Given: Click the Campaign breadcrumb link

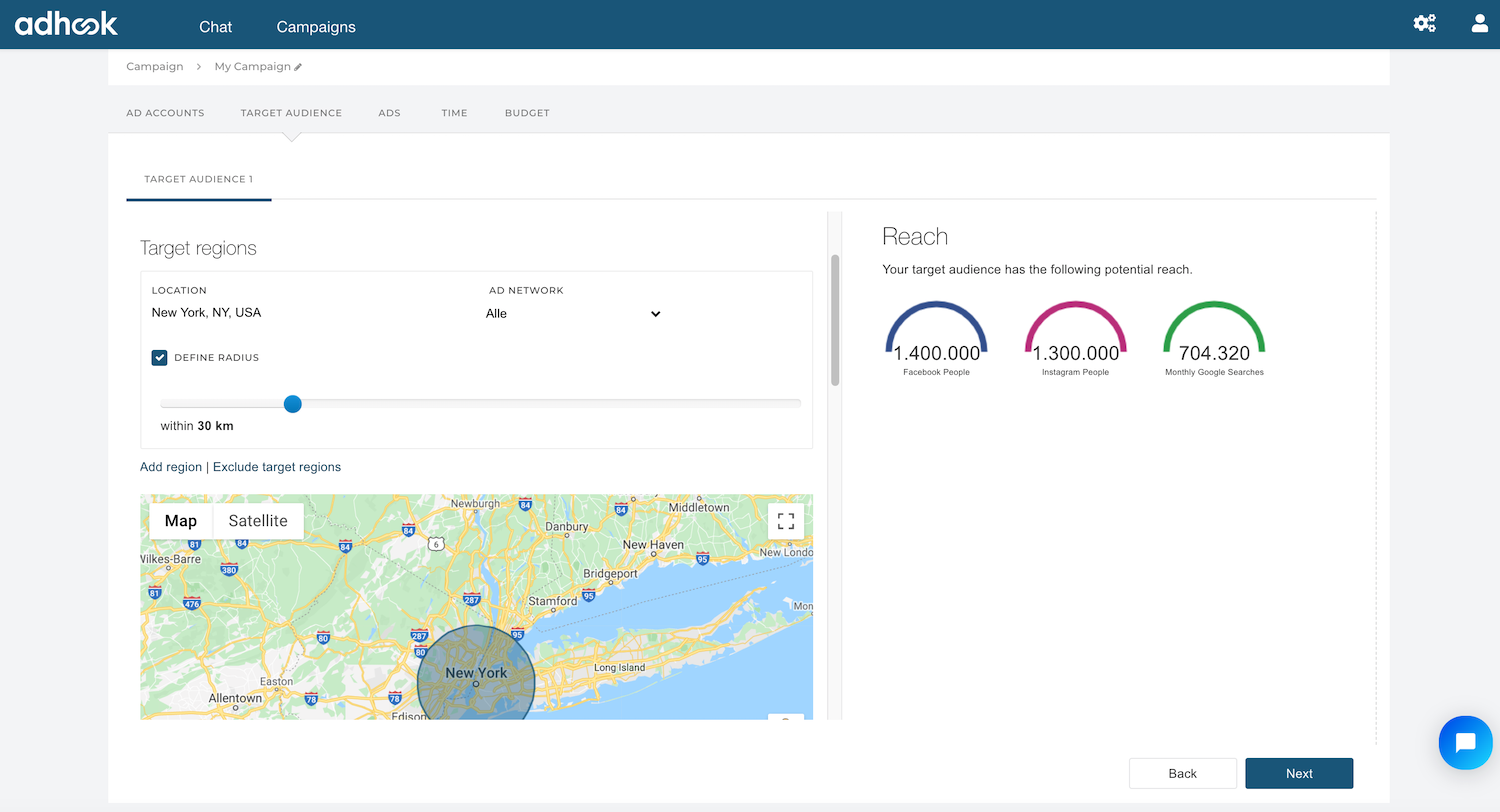Looking at the screenshot, I should click(155, 66).
